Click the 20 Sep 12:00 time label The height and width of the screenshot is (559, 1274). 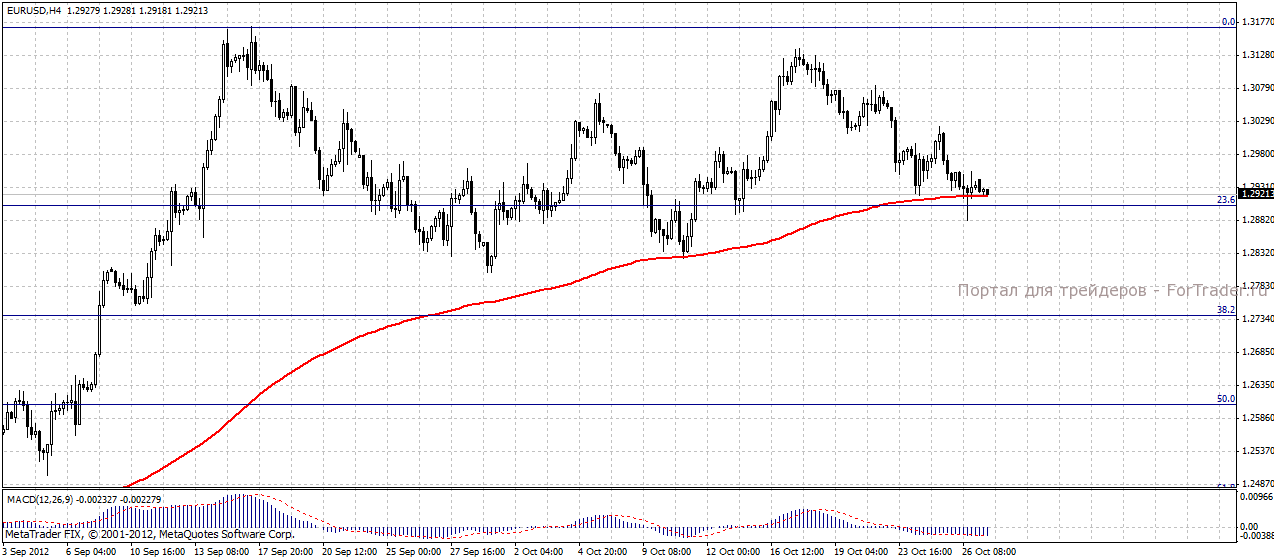[350, 551]
